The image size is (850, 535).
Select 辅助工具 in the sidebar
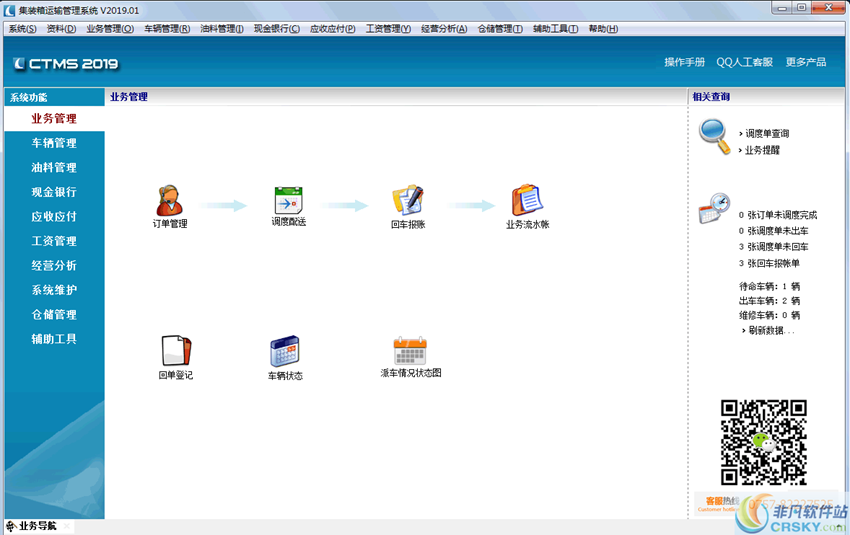(54, 339)
